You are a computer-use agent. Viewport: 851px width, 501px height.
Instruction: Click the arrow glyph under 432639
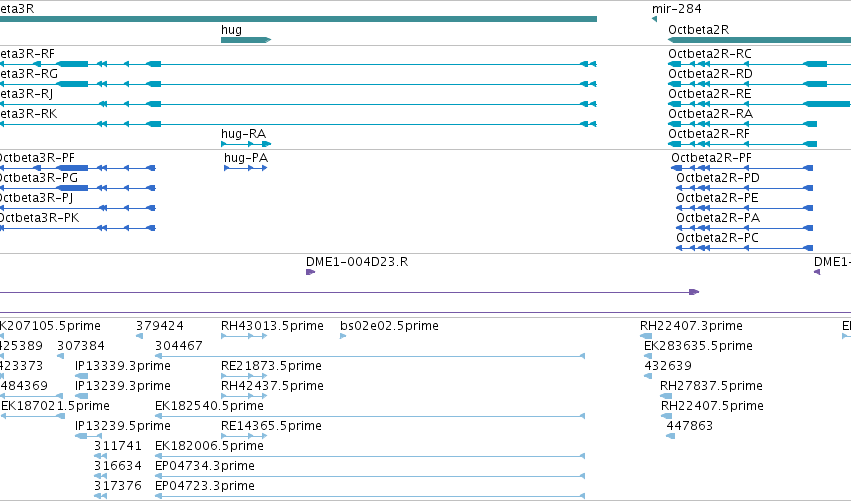pyautogui.click(x=648, y=376)
